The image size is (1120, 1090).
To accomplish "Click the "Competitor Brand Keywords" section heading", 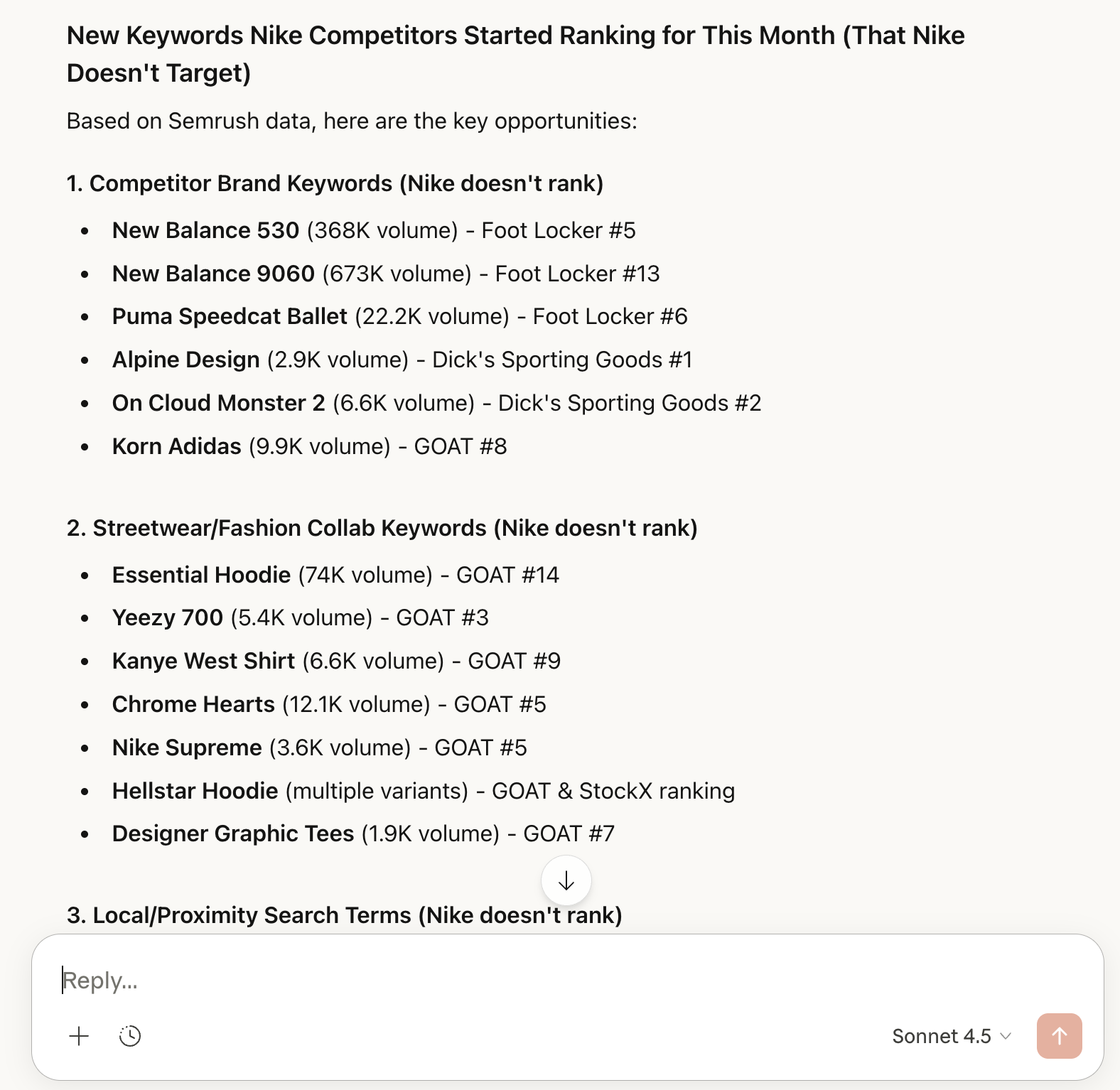I will click(x=335, y=183).
